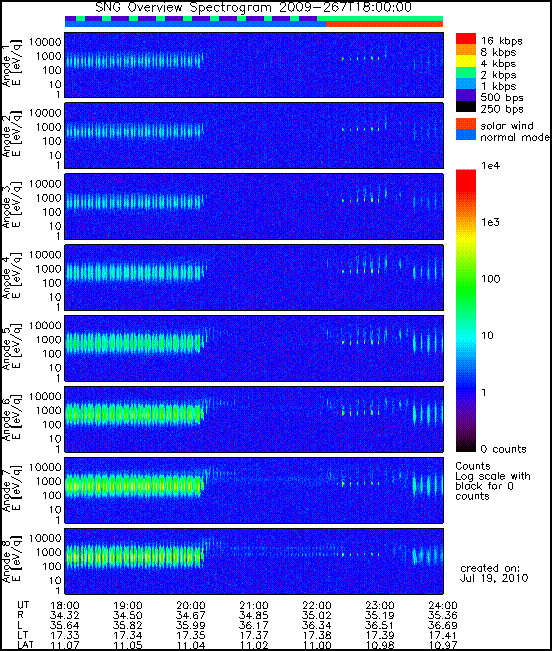Click the red solar wind mode strip
552x651 pixels.
click(x=384, y=24)
